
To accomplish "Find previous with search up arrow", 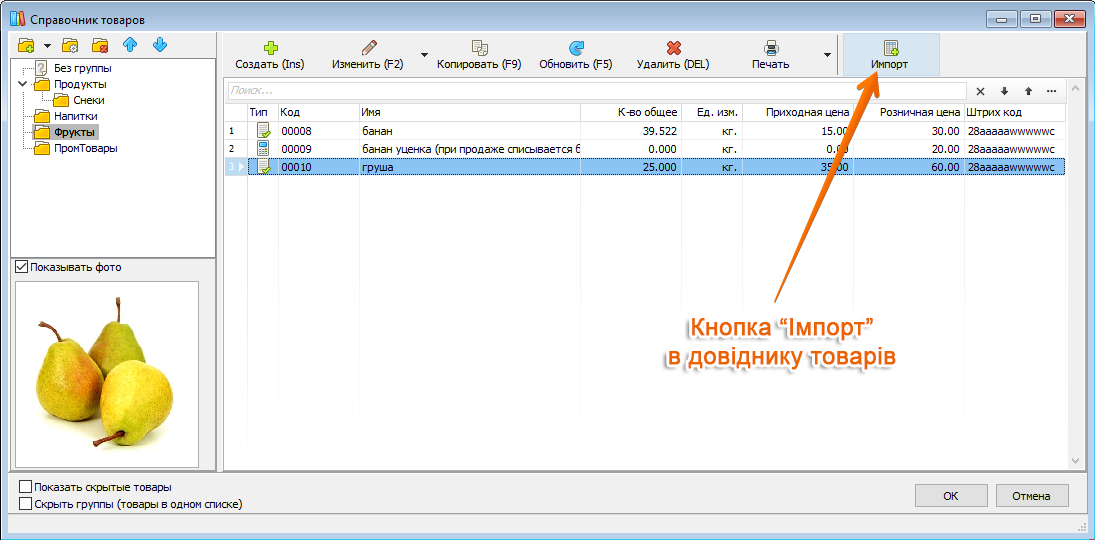I will [1028, 92].
